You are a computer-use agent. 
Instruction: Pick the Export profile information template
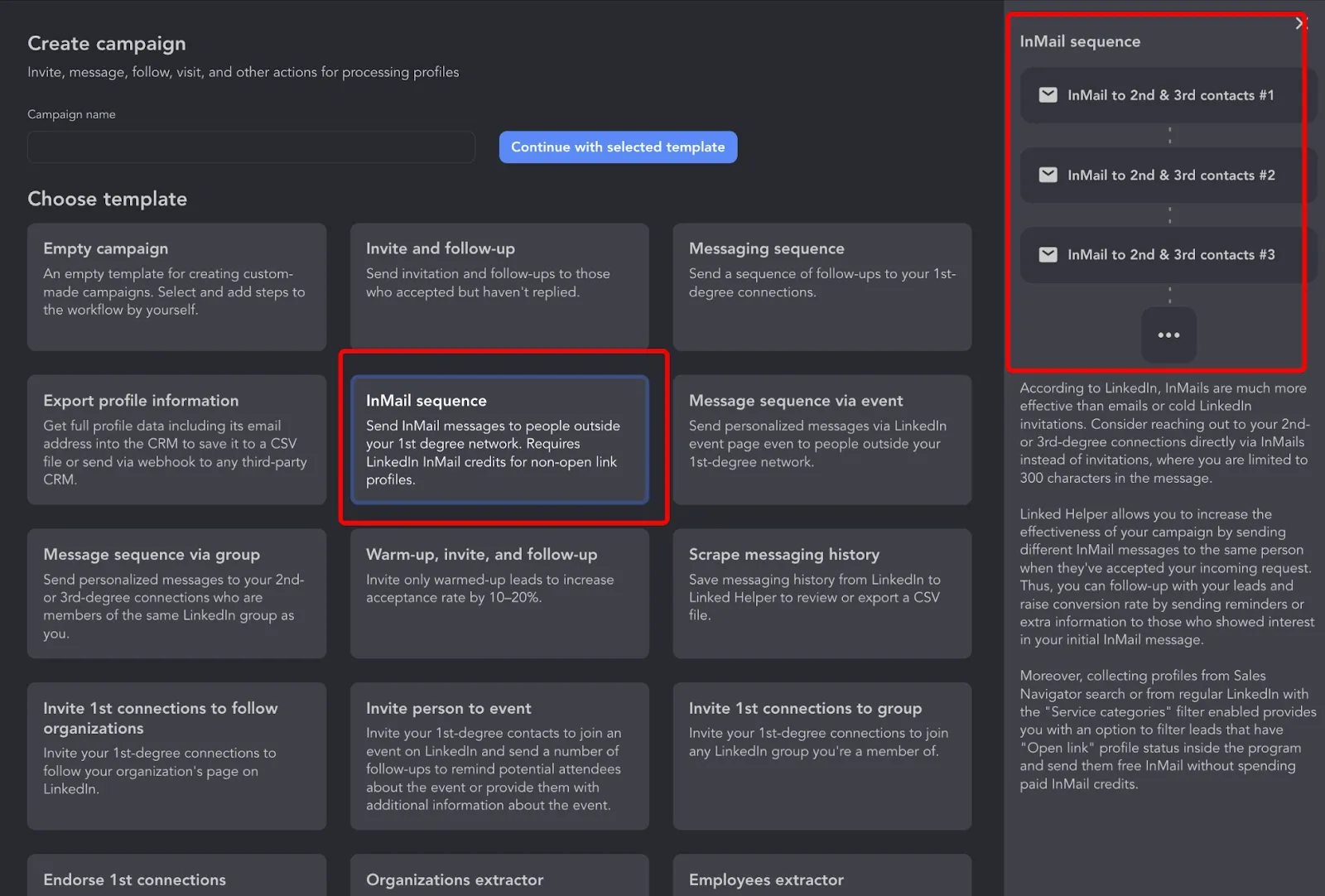tap(176, 440)
